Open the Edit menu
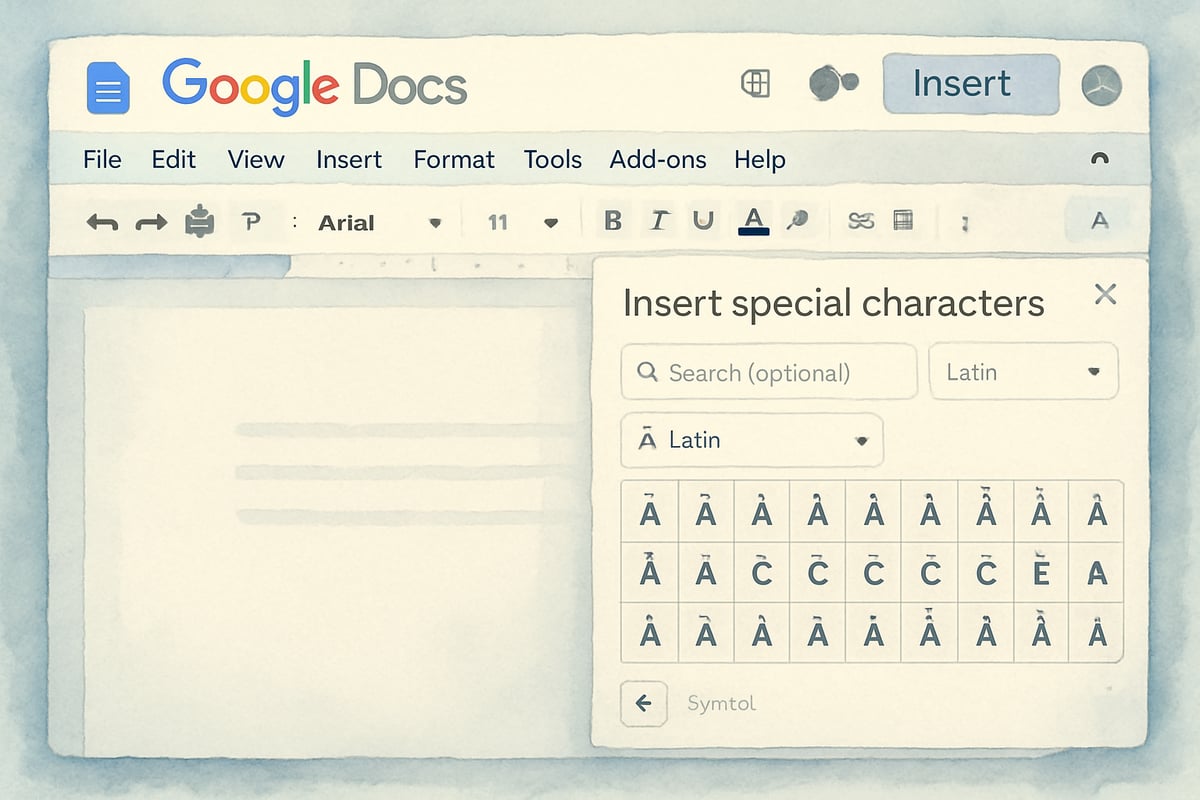1200x800 pixels. (x=174, y=160)
